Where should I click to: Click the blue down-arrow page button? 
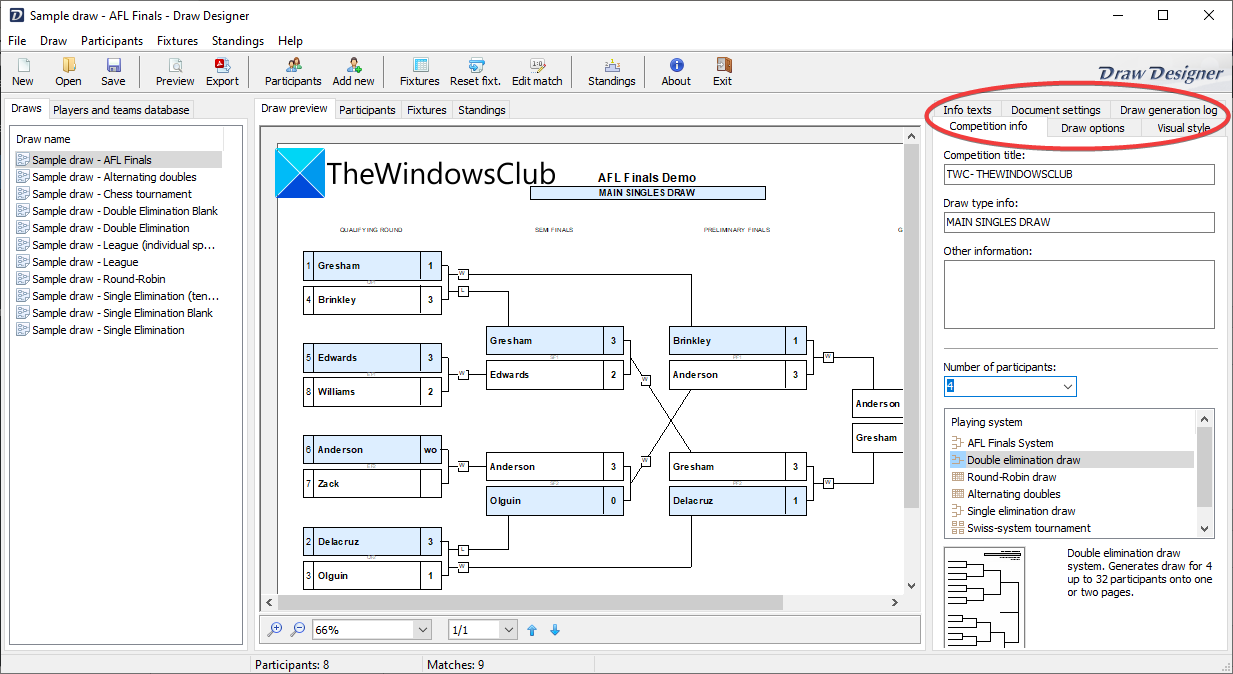tap(555, 629)
